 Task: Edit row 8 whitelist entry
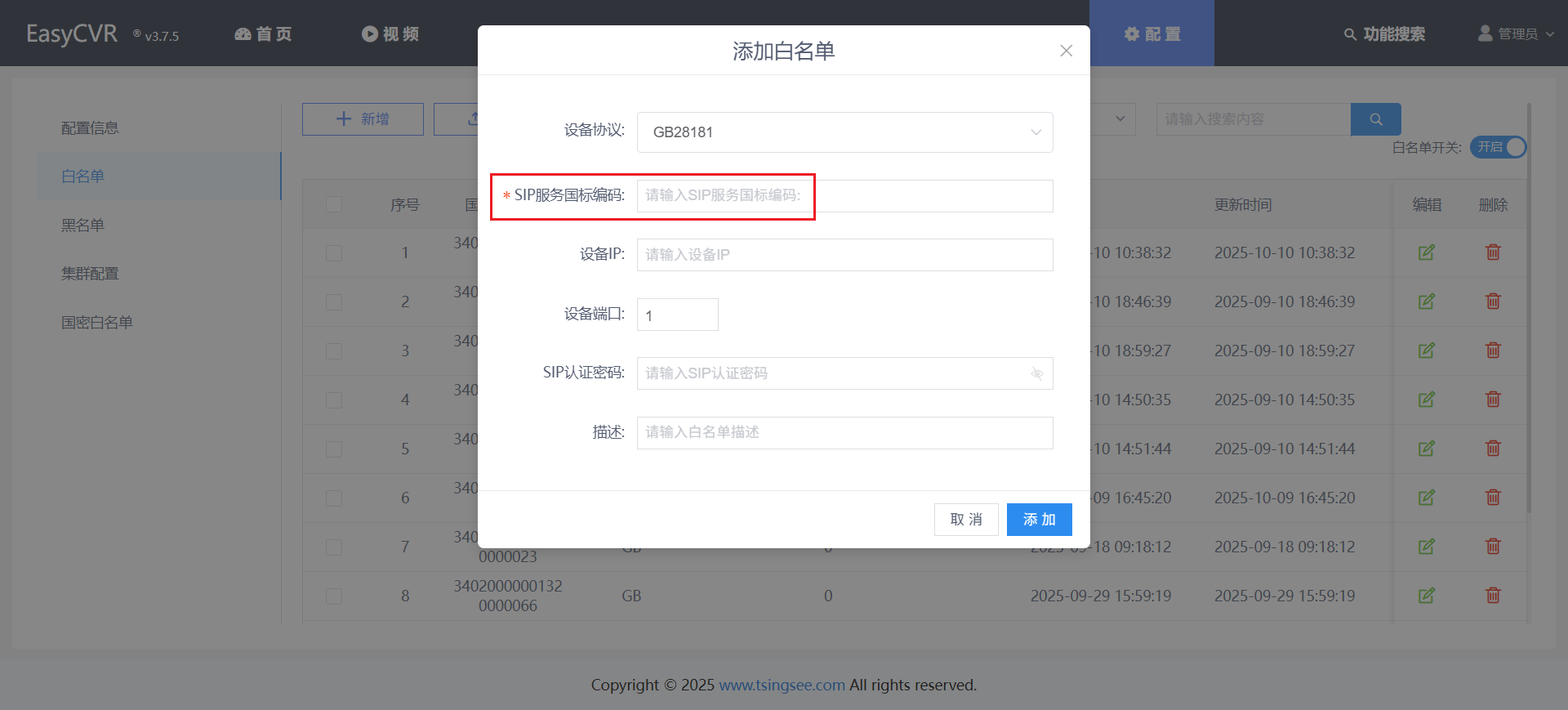(x=1427, y=596)
